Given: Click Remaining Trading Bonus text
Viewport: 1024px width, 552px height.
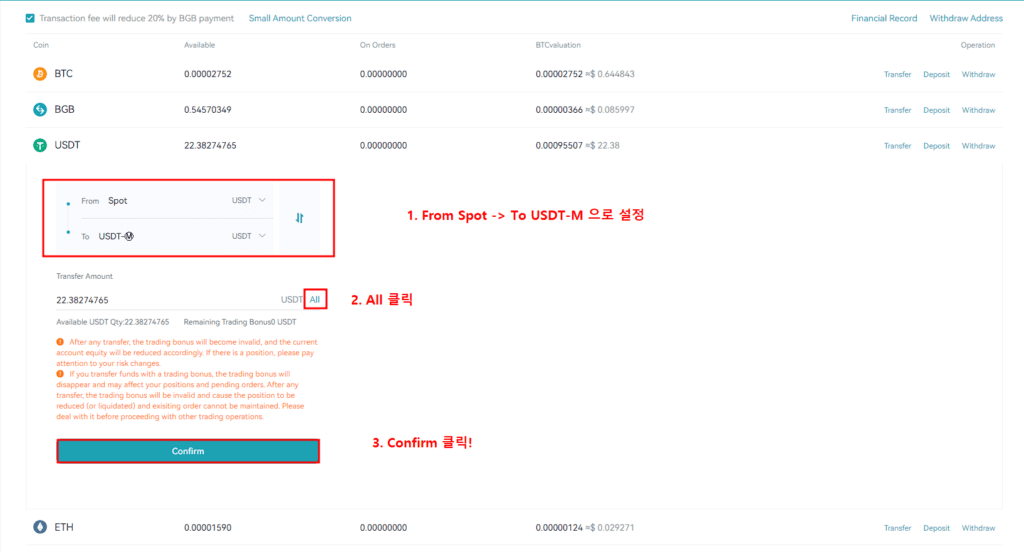Looking at the screenshot, I should point(240,322).
